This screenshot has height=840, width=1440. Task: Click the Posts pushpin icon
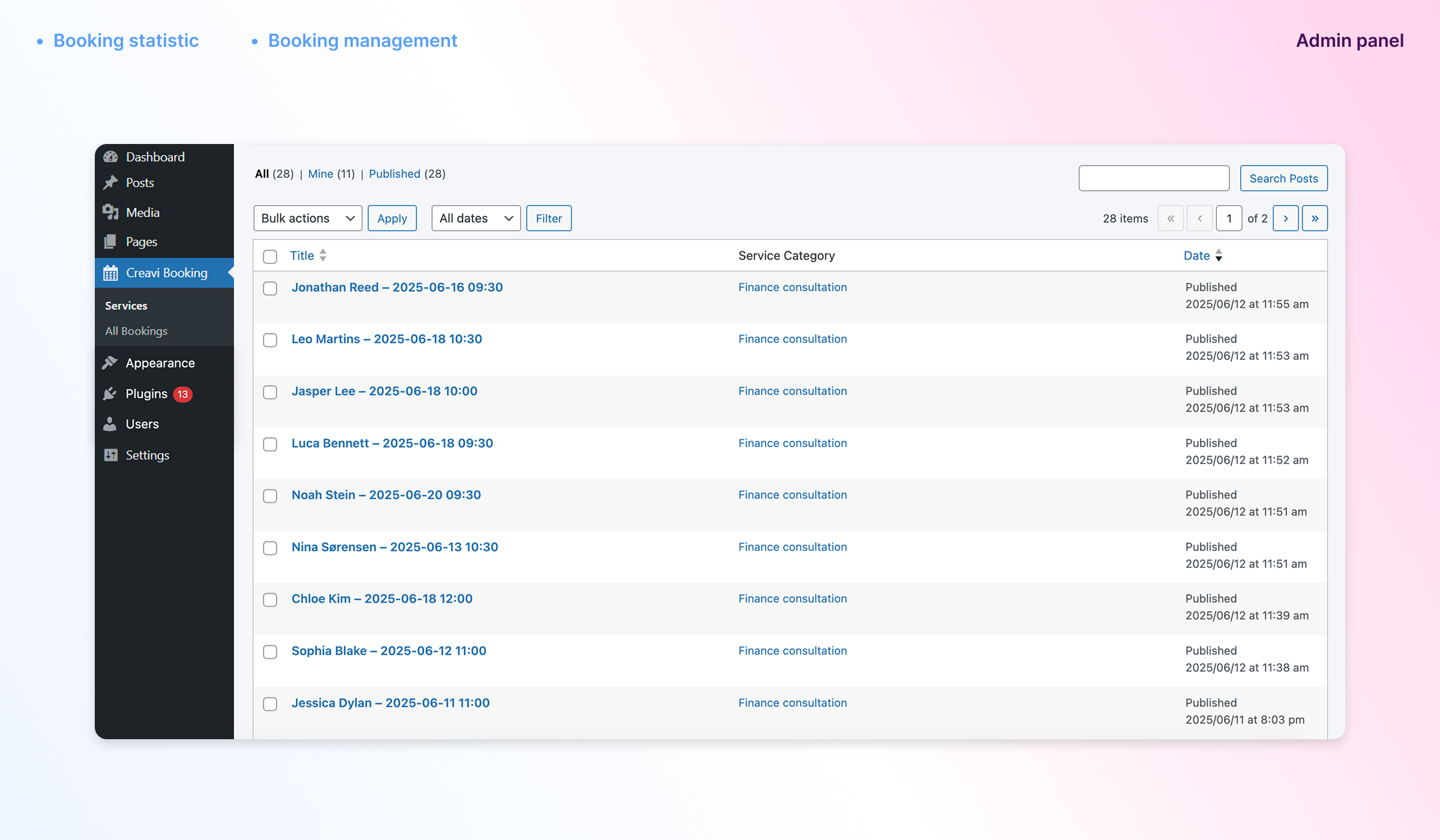[110, 182]
